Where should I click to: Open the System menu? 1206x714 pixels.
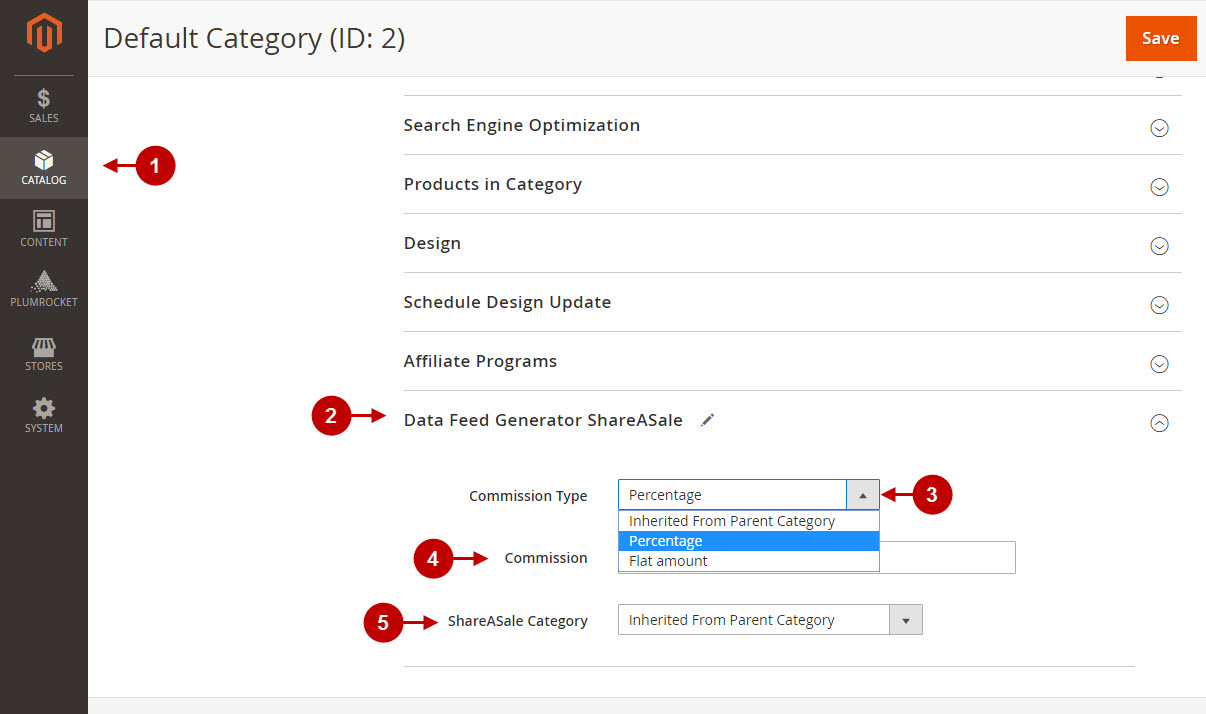coord(44,415)
